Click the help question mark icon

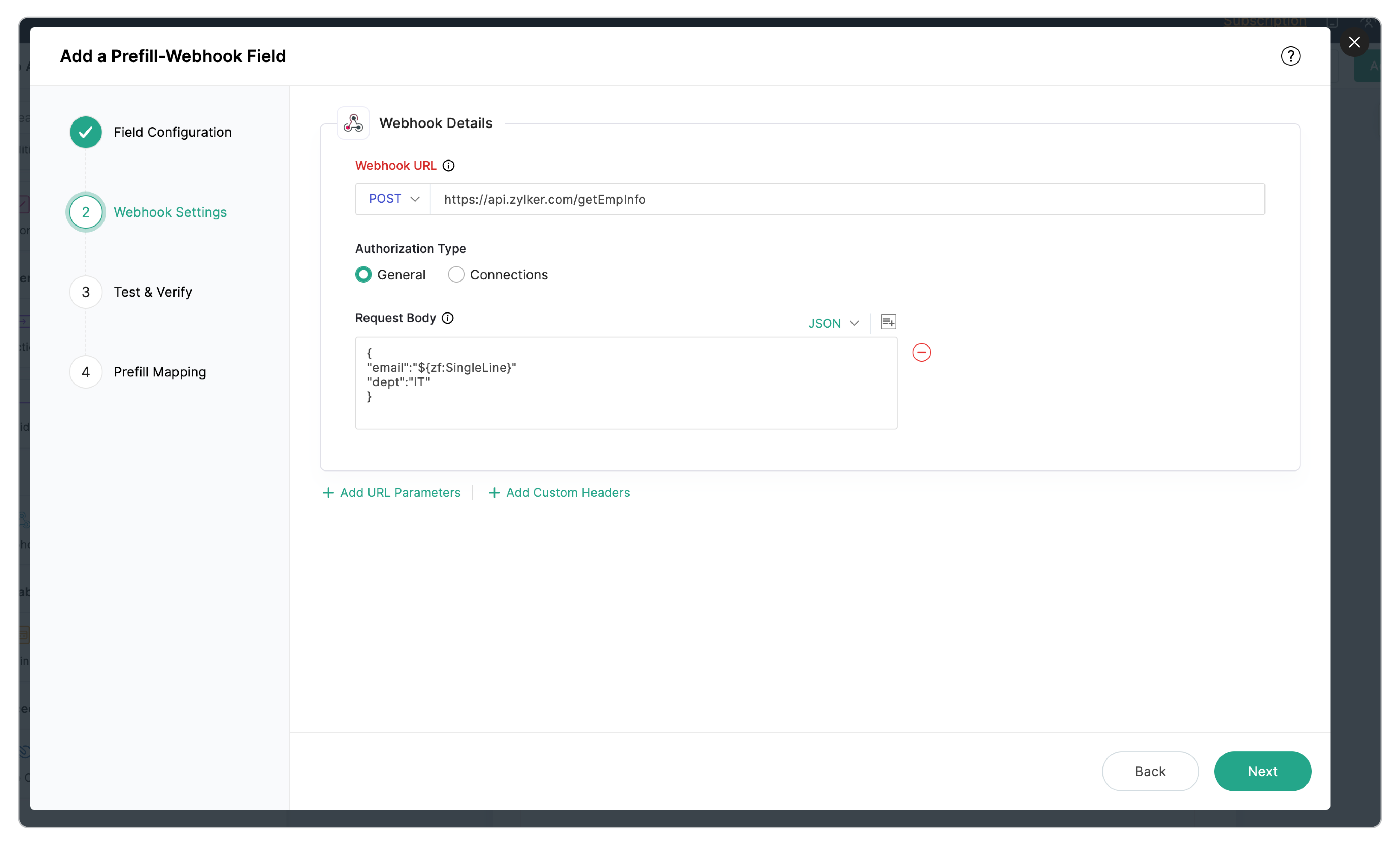point(1290,56)
